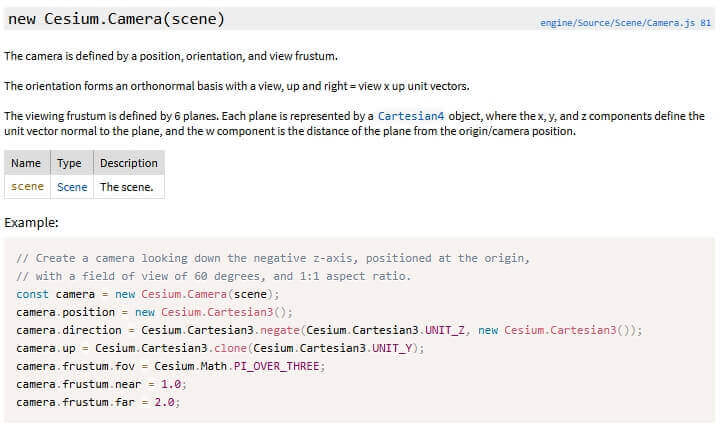Viewport: 720px width, 429px height.
Task: Select the Description column header
Action: 129,163
